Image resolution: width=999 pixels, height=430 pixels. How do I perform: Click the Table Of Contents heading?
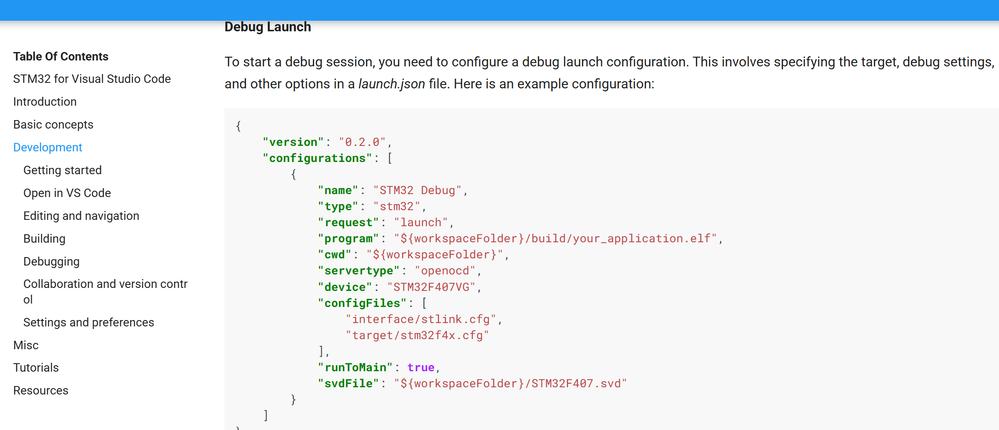(x=61, y=57)
